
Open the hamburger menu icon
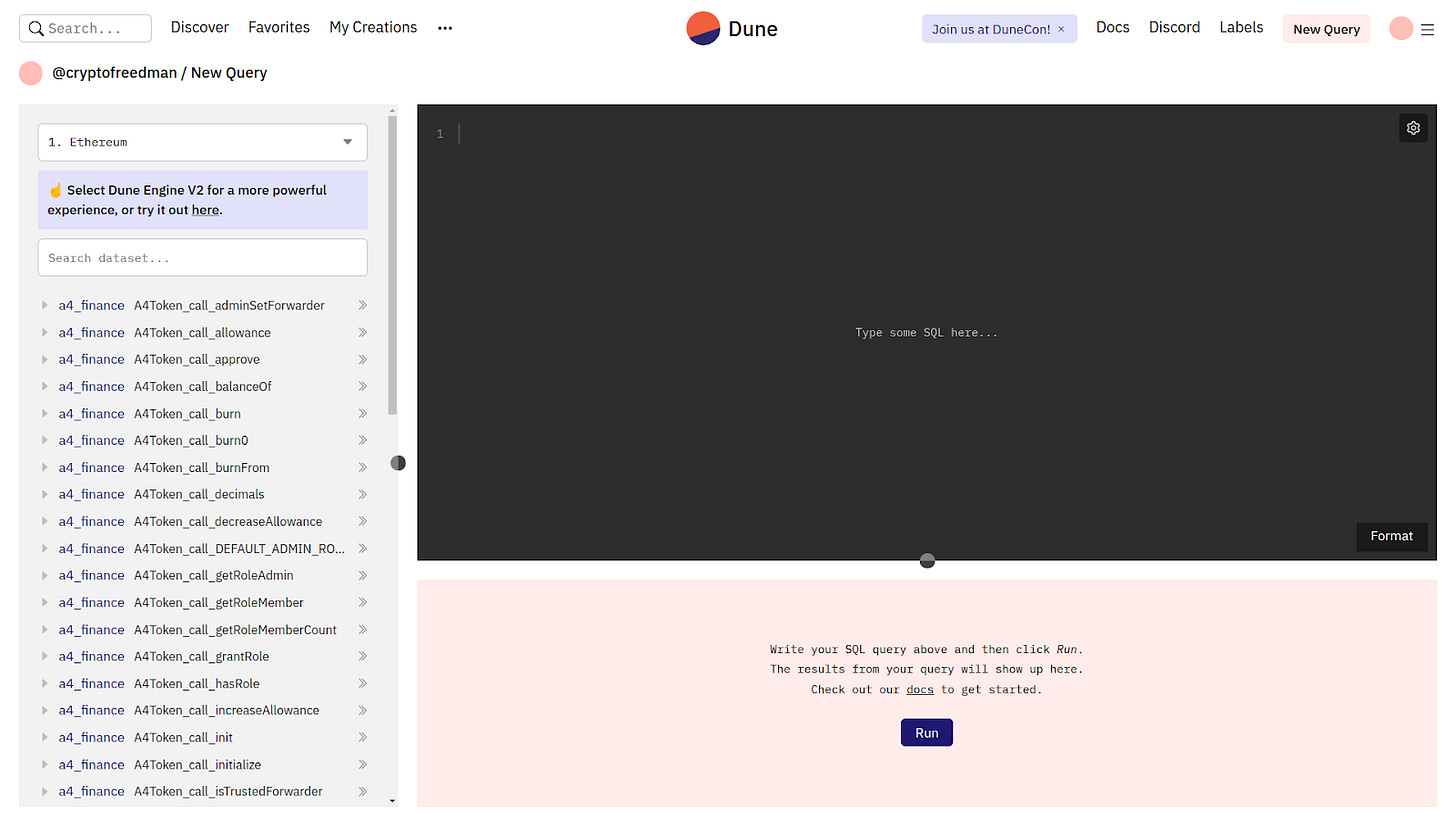(x=1427, y=29)
